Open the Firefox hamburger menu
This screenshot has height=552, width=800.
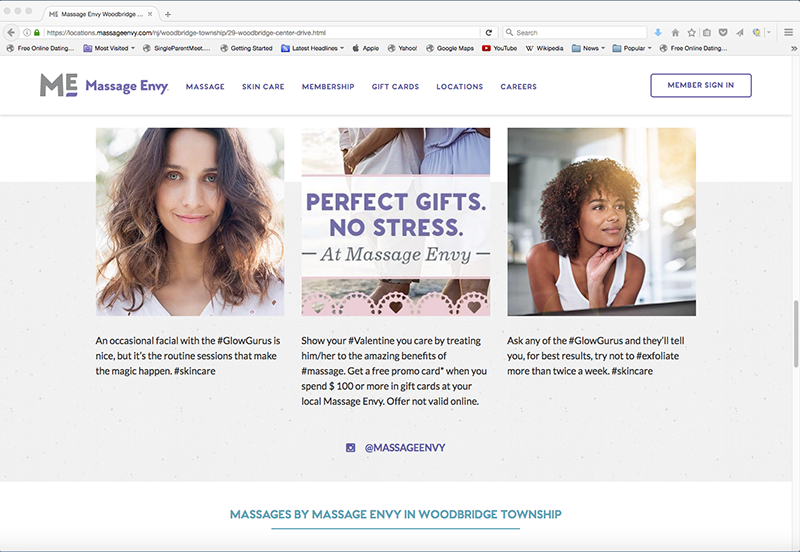coord(788,33)
